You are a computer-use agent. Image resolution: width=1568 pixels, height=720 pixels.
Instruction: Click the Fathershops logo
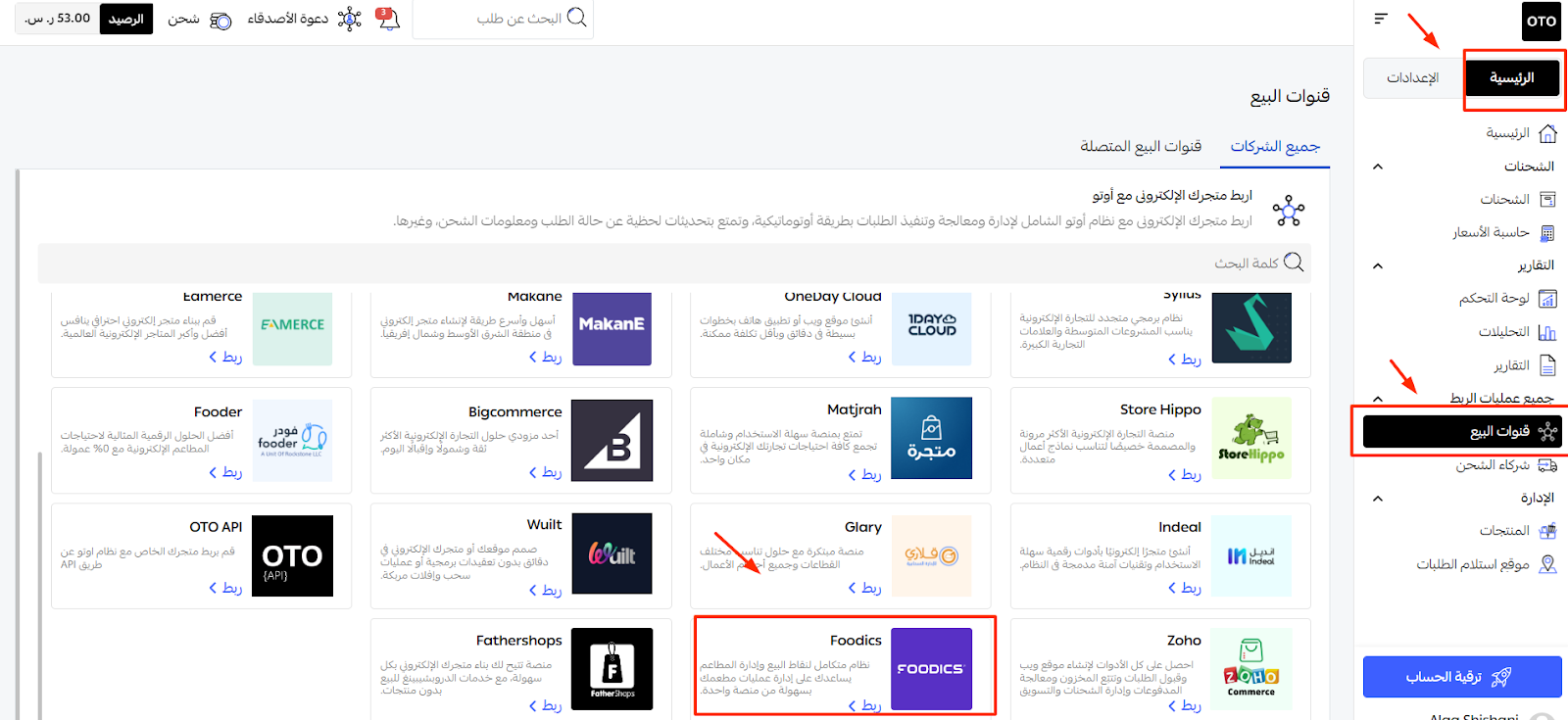tap(612, 669)
